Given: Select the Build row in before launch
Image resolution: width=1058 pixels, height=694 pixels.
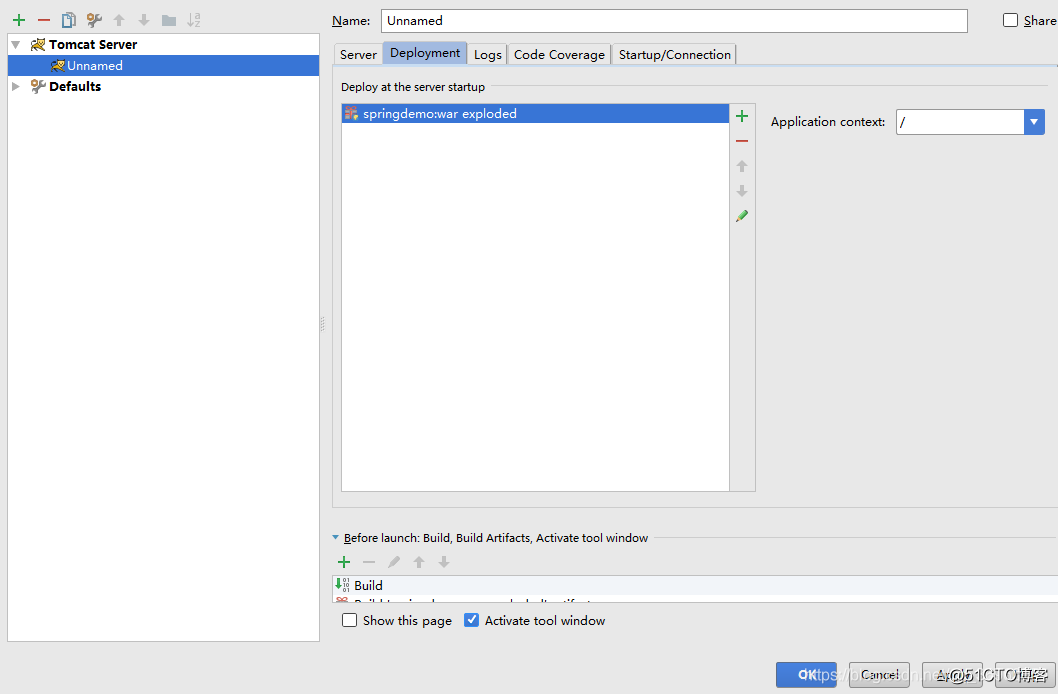Looking at the screenshot, I should click(695, 585).
